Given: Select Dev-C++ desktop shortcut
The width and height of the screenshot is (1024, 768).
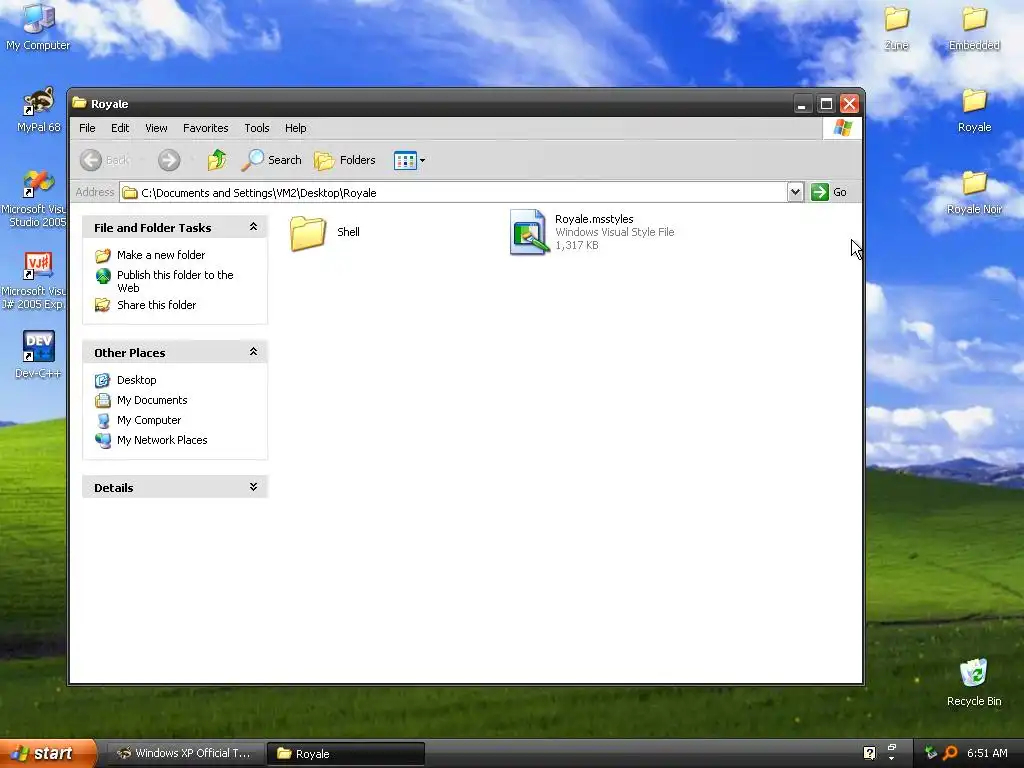Looking at the screenshot, I should (38, 356).
